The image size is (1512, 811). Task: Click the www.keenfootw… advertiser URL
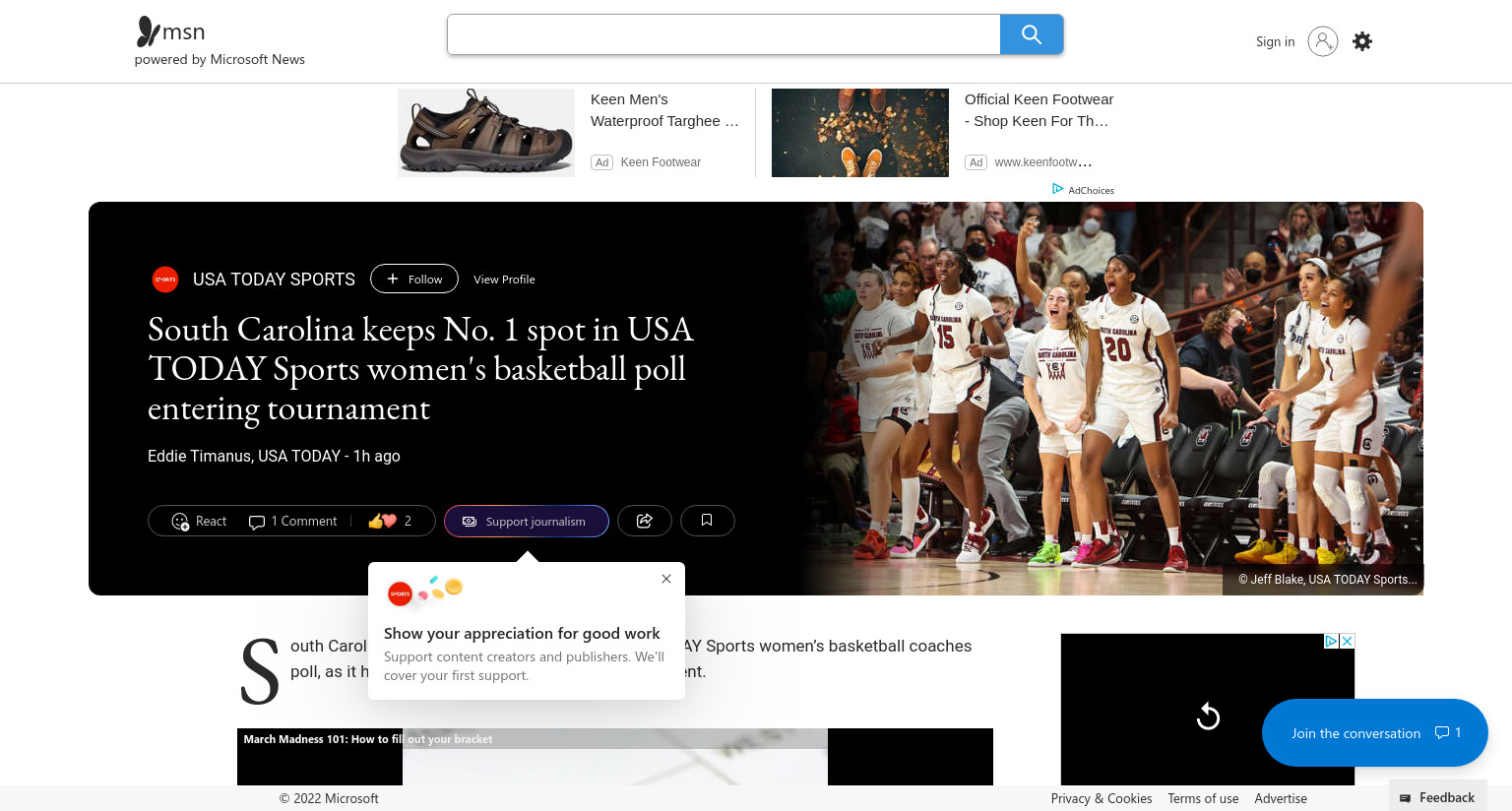[x=1043, y=162]
